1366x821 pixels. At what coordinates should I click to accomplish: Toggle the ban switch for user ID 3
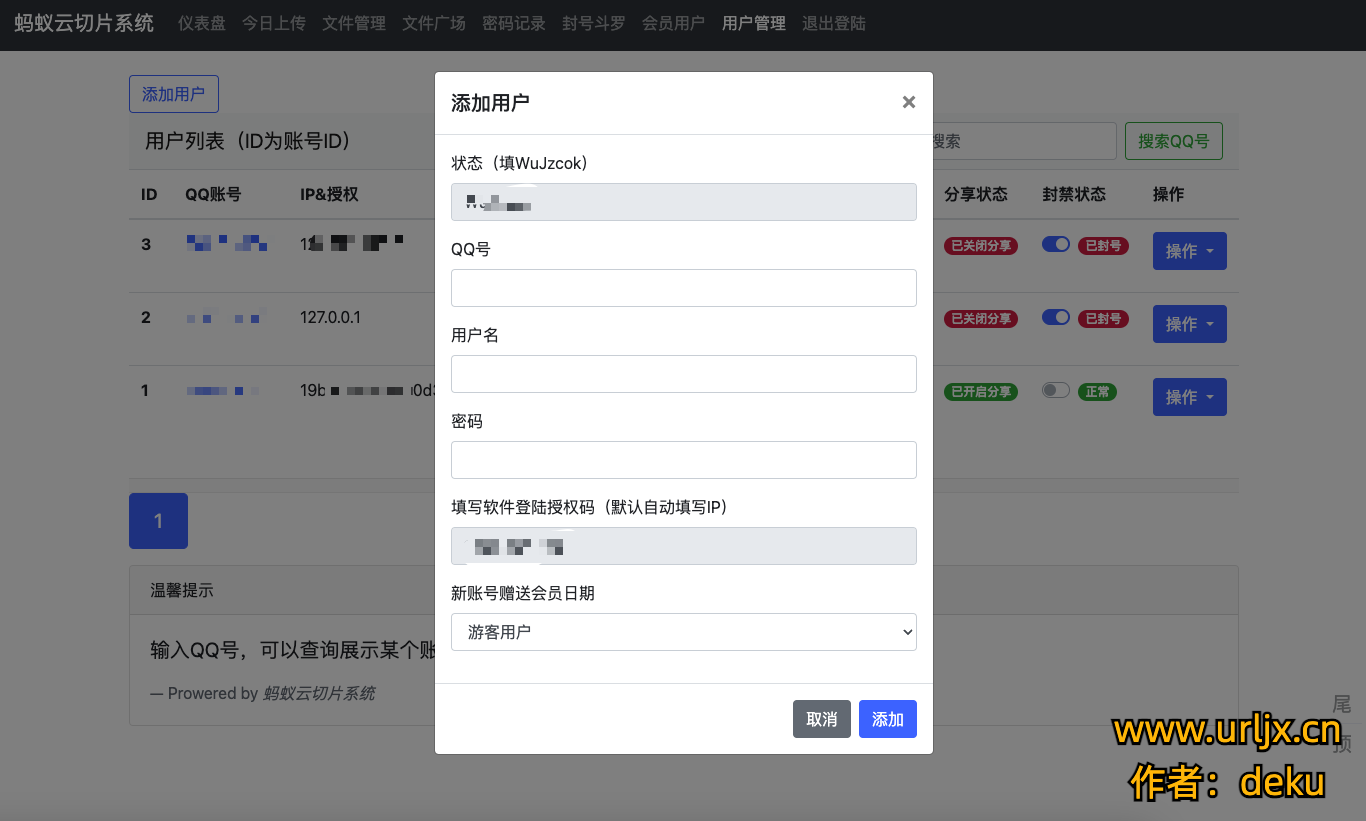click(1056, 244)
